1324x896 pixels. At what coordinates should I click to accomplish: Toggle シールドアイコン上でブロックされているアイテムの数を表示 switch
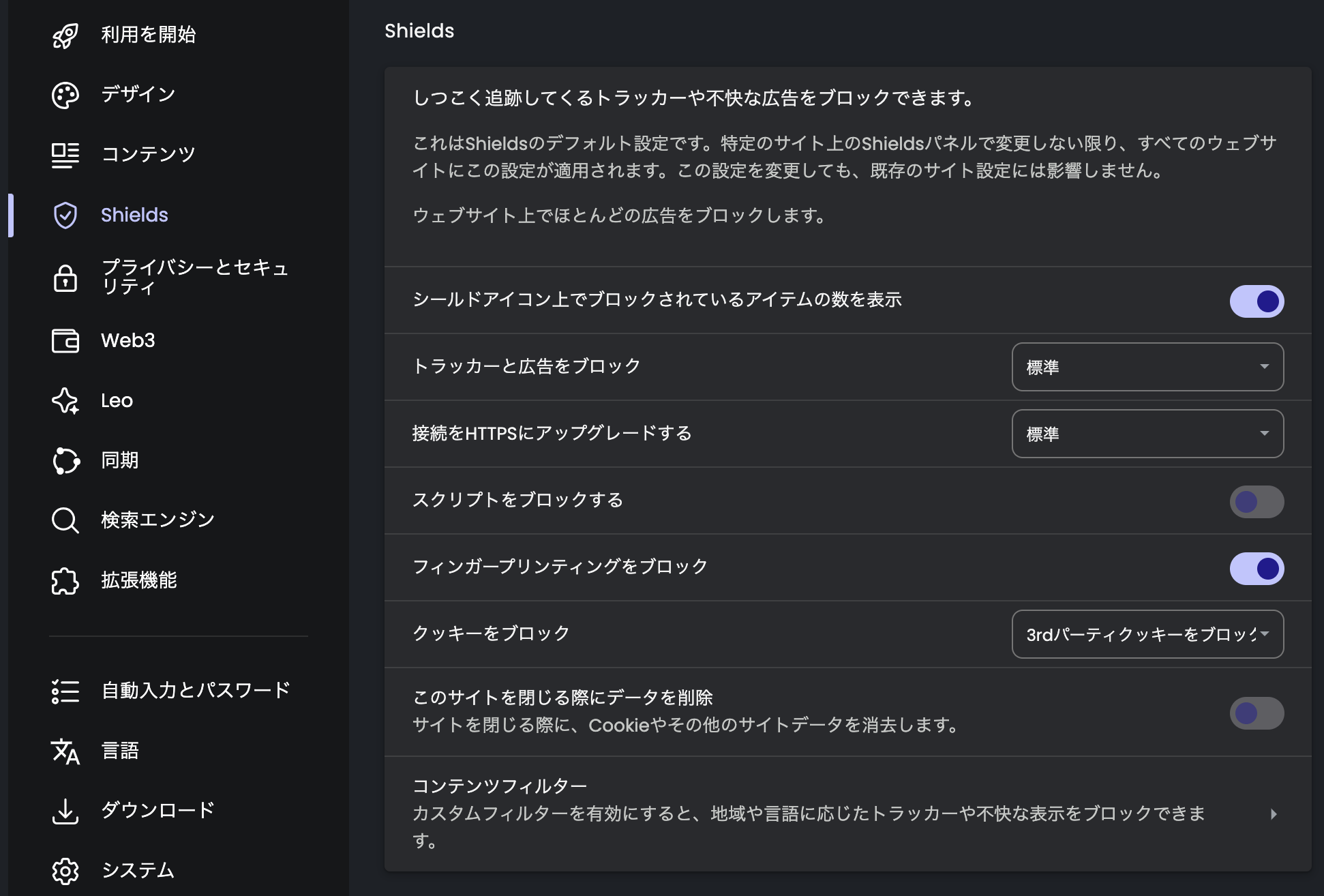click(x=1257, y=301)
